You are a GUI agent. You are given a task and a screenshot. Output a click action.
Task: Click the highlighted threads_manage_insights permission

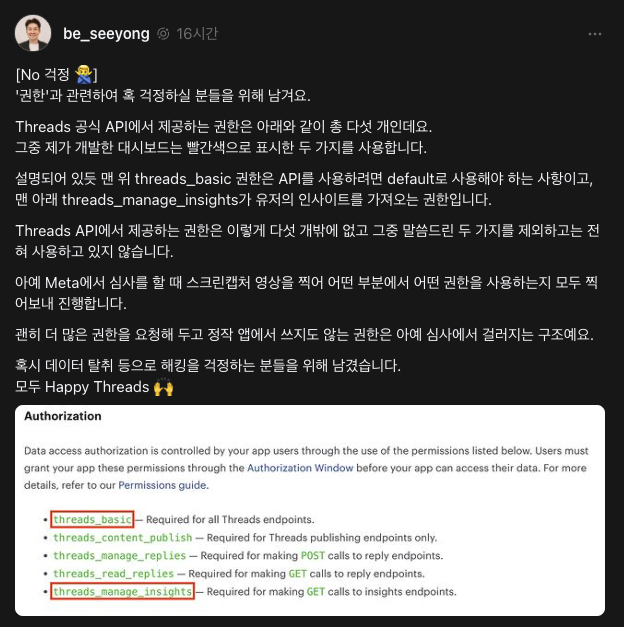pyautogui.click(x=122, y=591)
